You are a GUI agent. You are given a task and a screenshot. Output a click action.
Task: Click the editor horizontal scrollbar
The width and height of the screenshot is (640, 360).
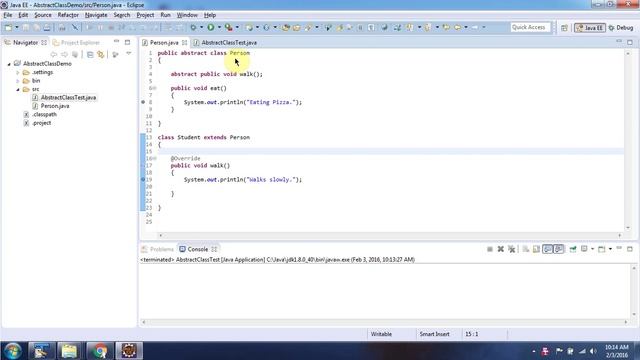click(x=390, y=235)
